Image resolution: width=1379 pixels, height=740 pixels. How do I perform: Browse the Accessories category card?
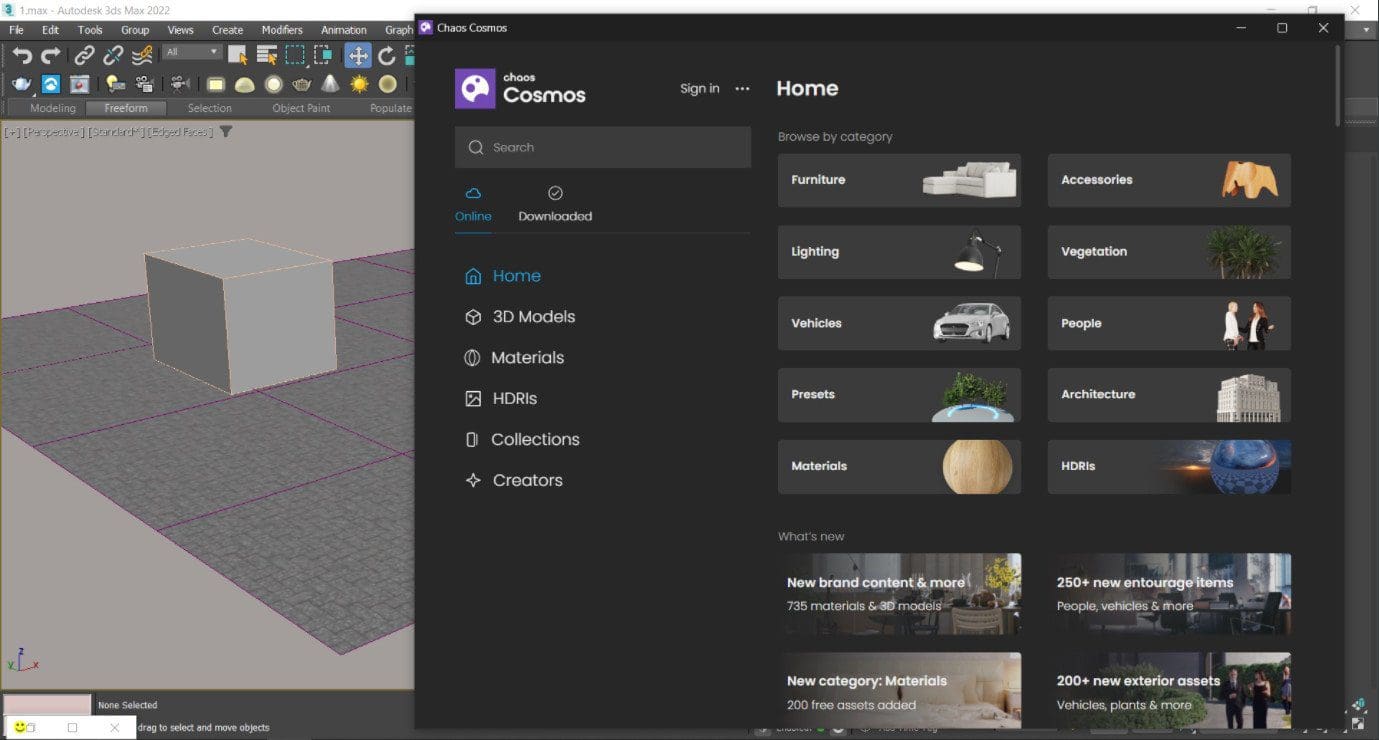(1169, 180)
